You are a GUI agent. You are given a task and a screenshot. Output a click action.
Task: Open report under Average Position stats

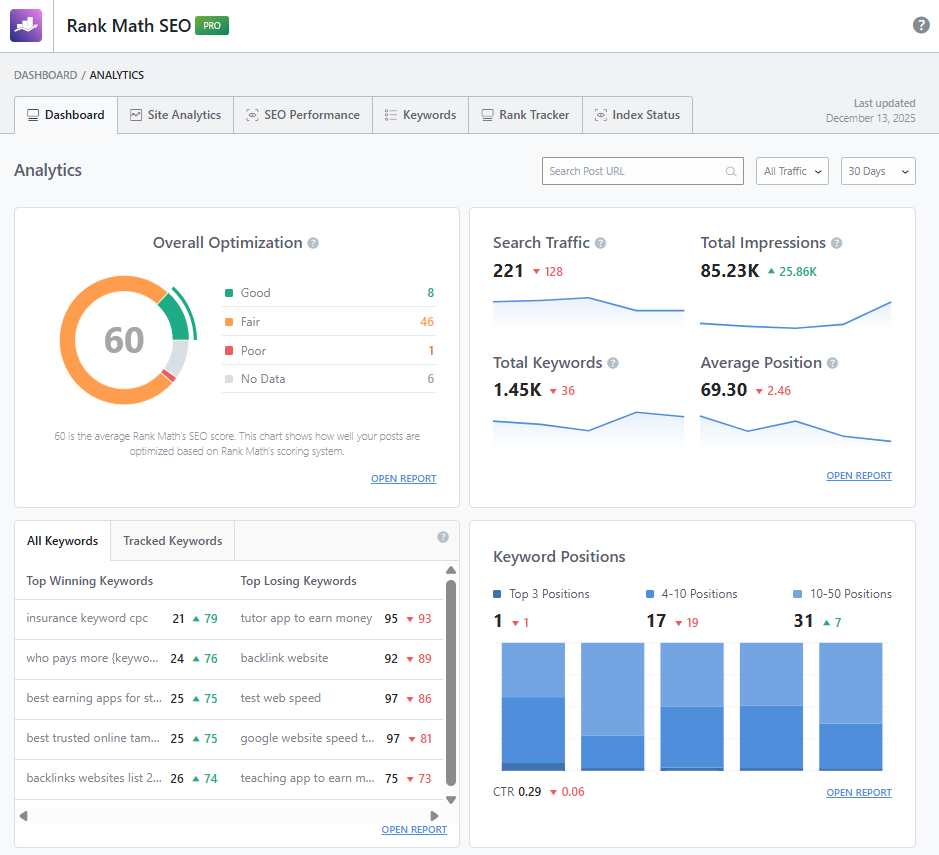[x=859, y=475]
